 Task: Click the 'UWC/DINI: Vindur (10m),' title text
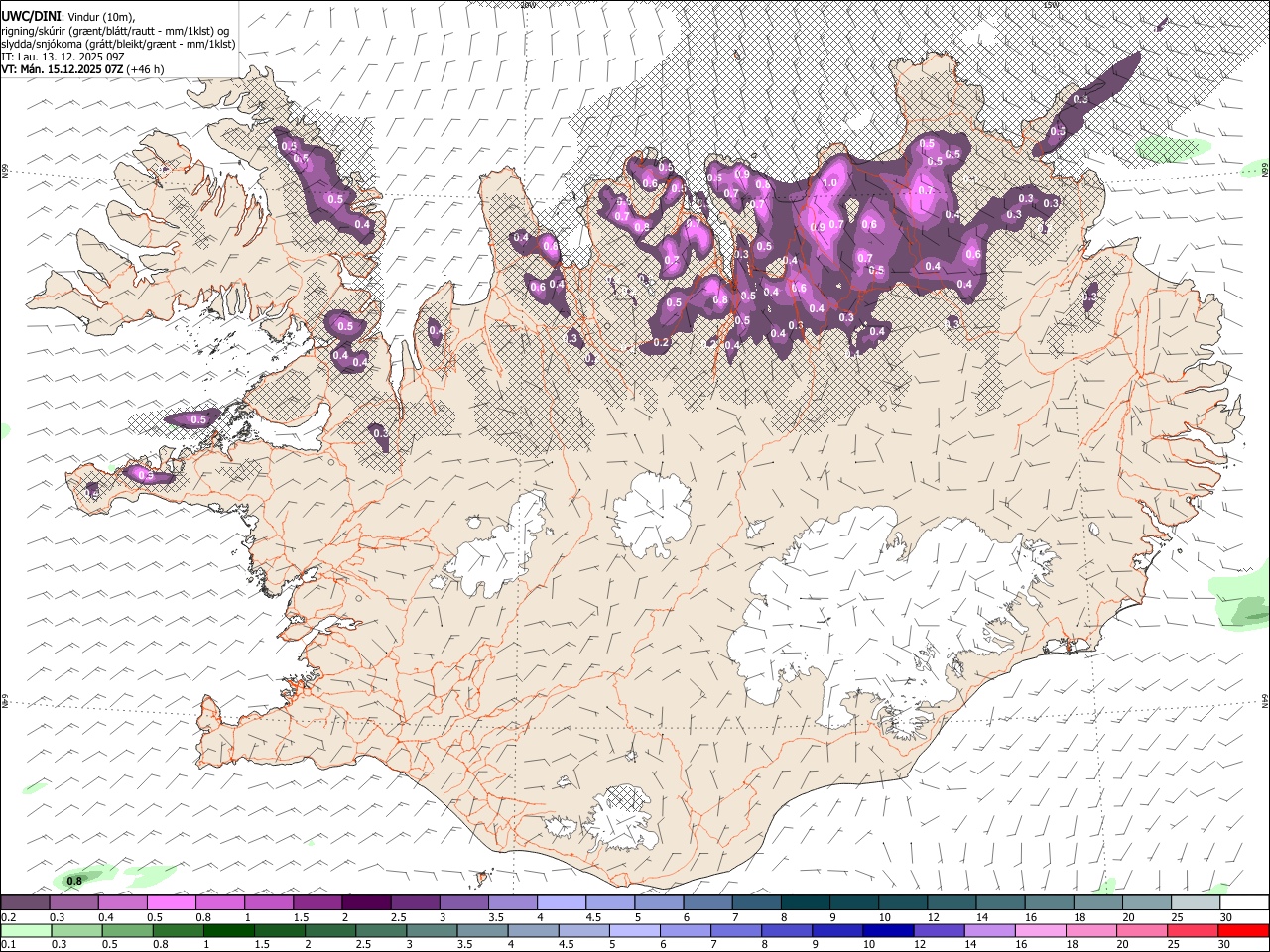(67, 17)
